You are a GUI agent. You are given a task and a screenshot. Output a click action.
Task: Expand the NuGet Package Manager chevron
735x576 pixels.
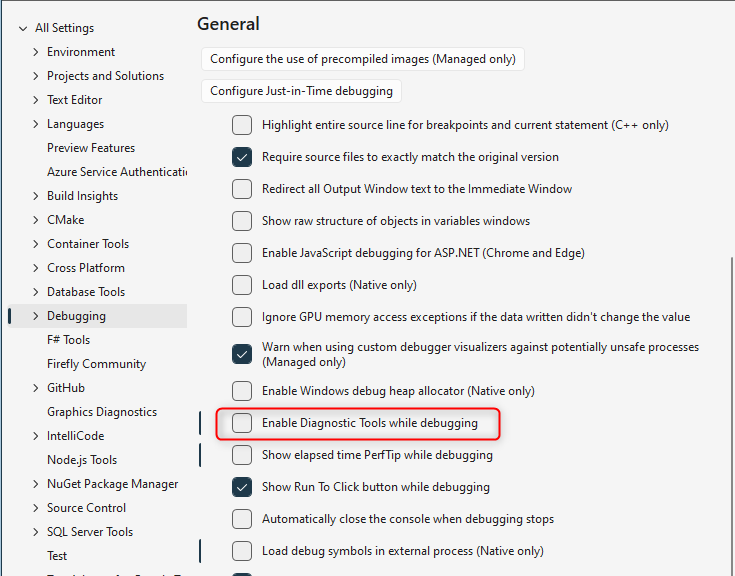(x=36, y=484)
